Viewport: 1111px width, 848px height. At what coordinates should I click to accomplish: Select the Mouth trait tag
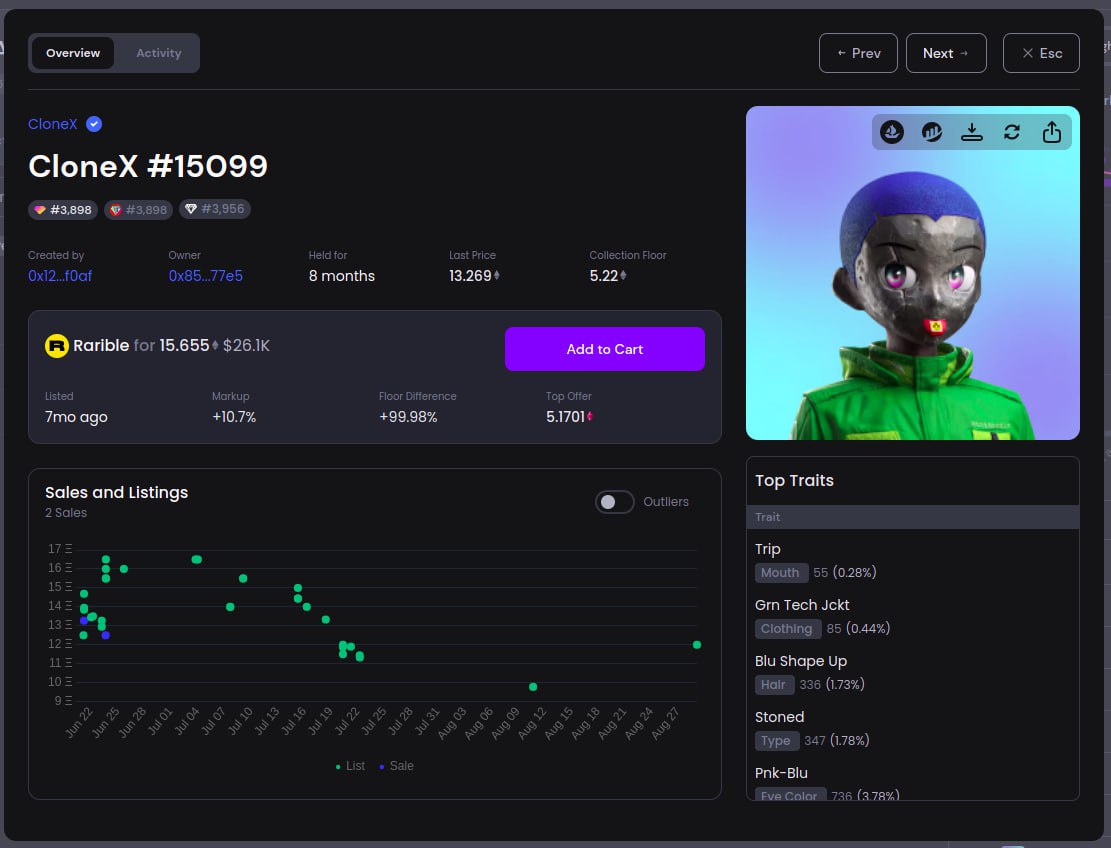click(780, 572)
